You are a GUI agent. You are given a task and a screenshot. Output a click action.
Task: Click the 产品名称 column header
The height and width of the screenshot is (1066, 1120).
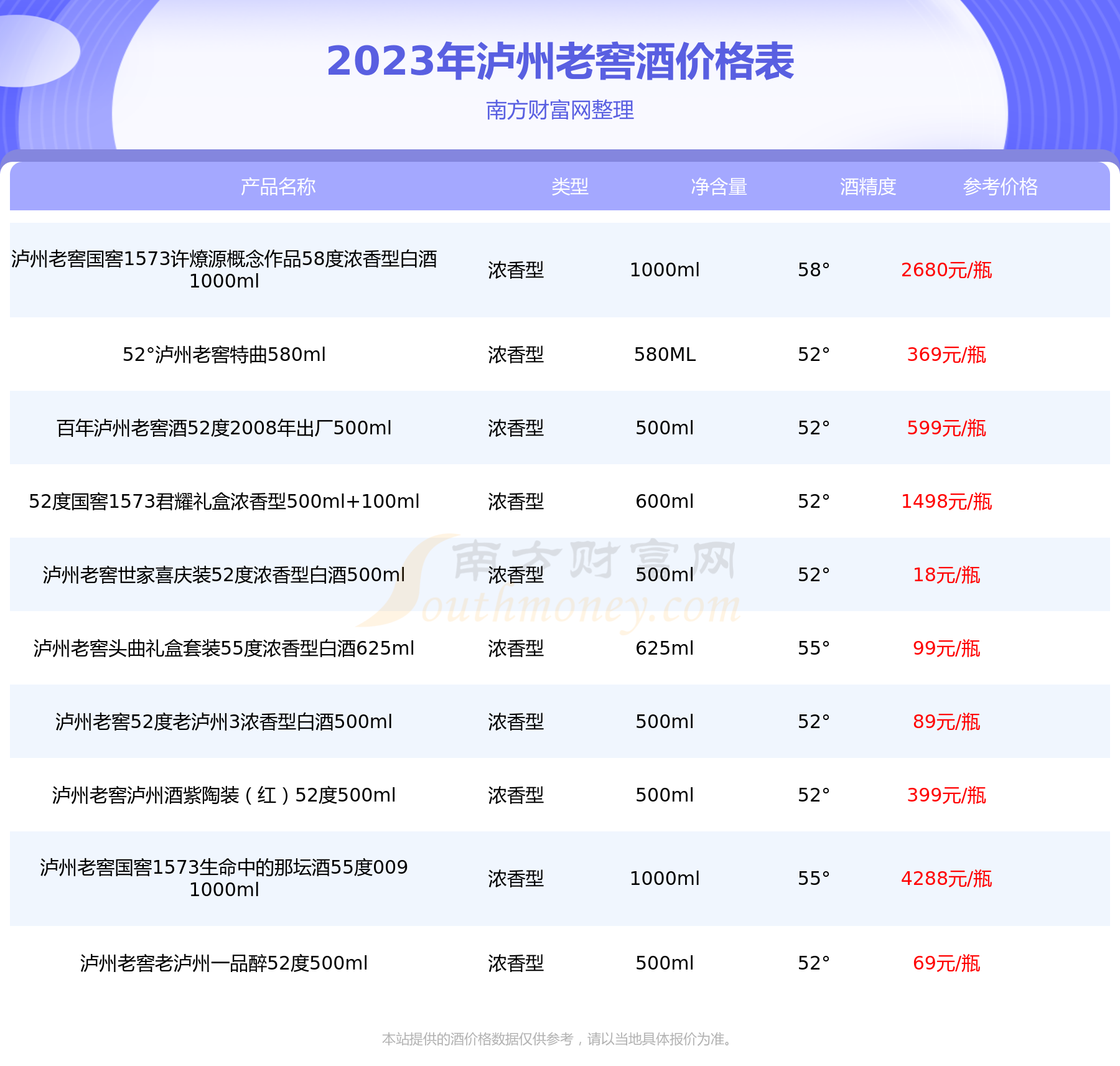point(278,187)
